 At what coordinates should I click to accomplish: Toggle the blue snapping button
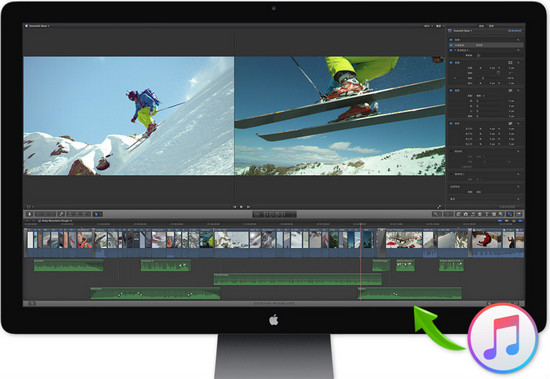pyautogui.click(x=521, y=221)
